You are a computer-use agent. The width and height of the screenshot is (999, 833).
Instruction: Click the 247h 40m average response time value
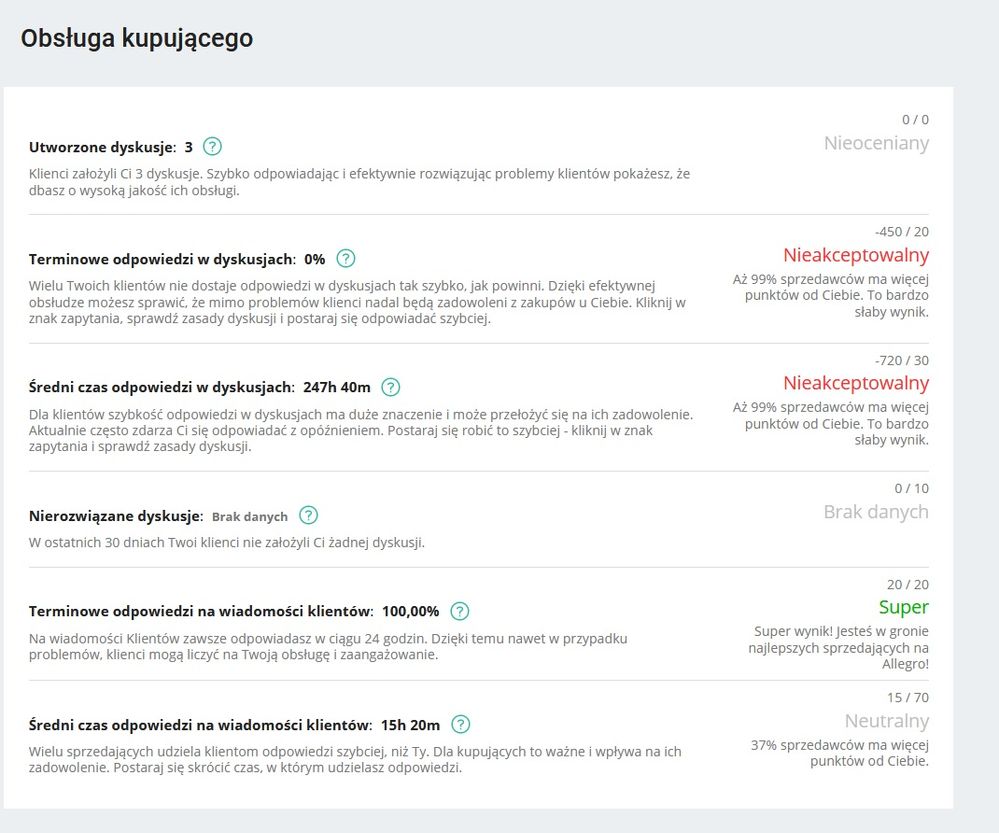[337, 387]
